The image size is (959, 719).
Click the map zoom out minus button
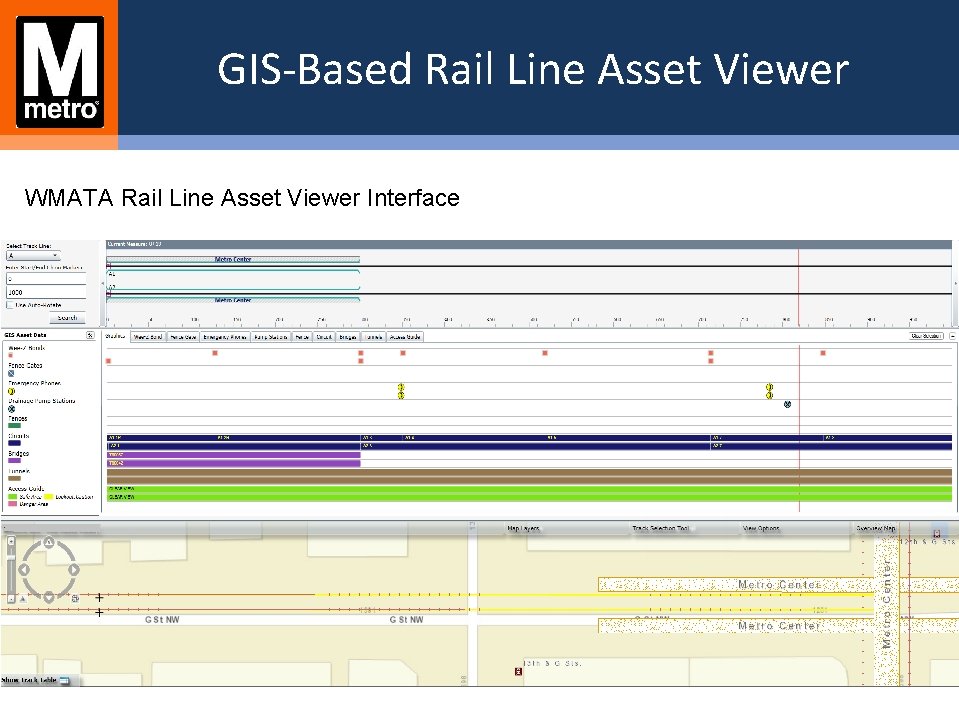pyautogui.click(x=11, y=599)
